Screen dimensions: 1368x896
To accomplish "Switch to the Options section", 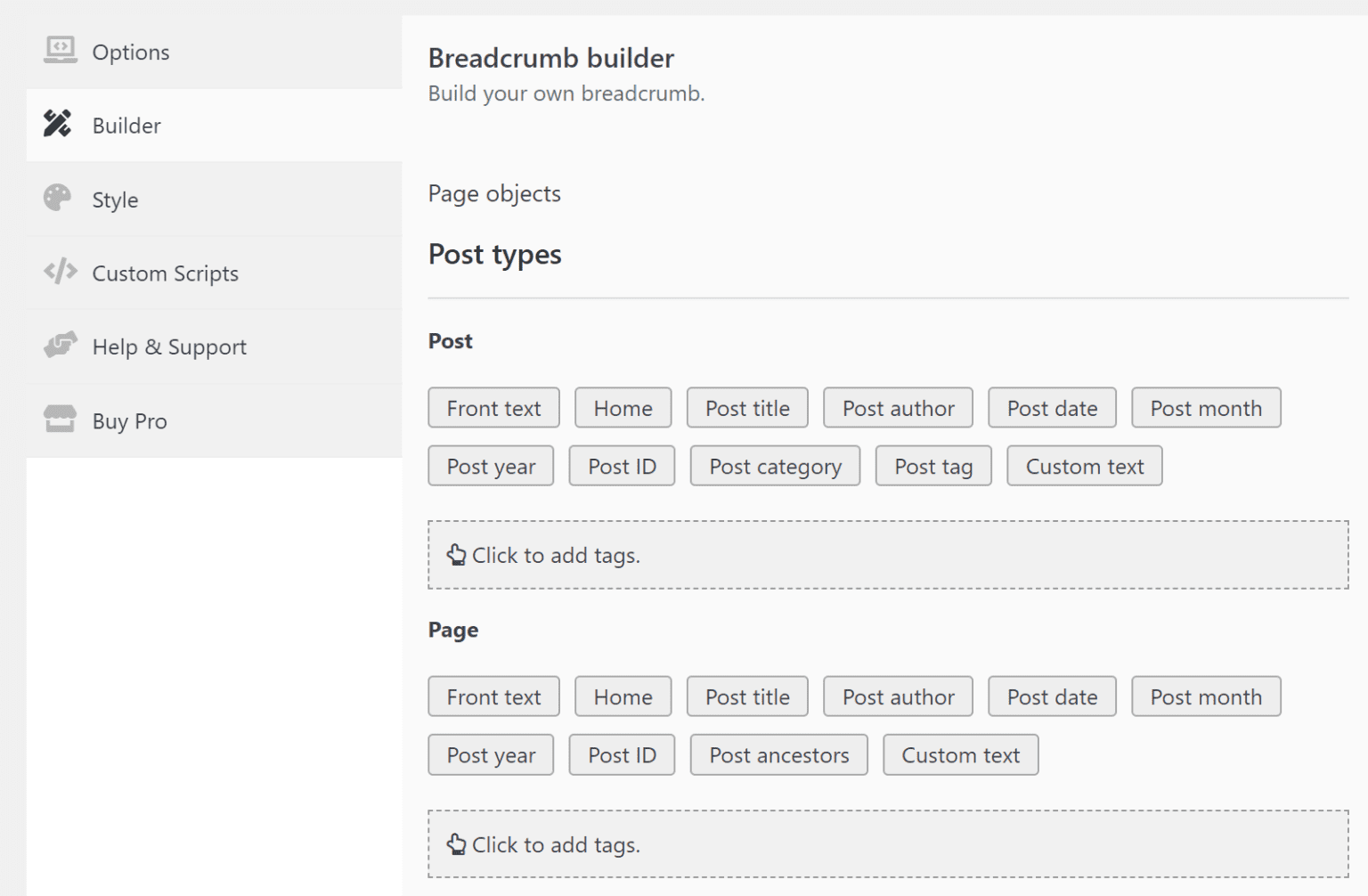I will (131, 52).
